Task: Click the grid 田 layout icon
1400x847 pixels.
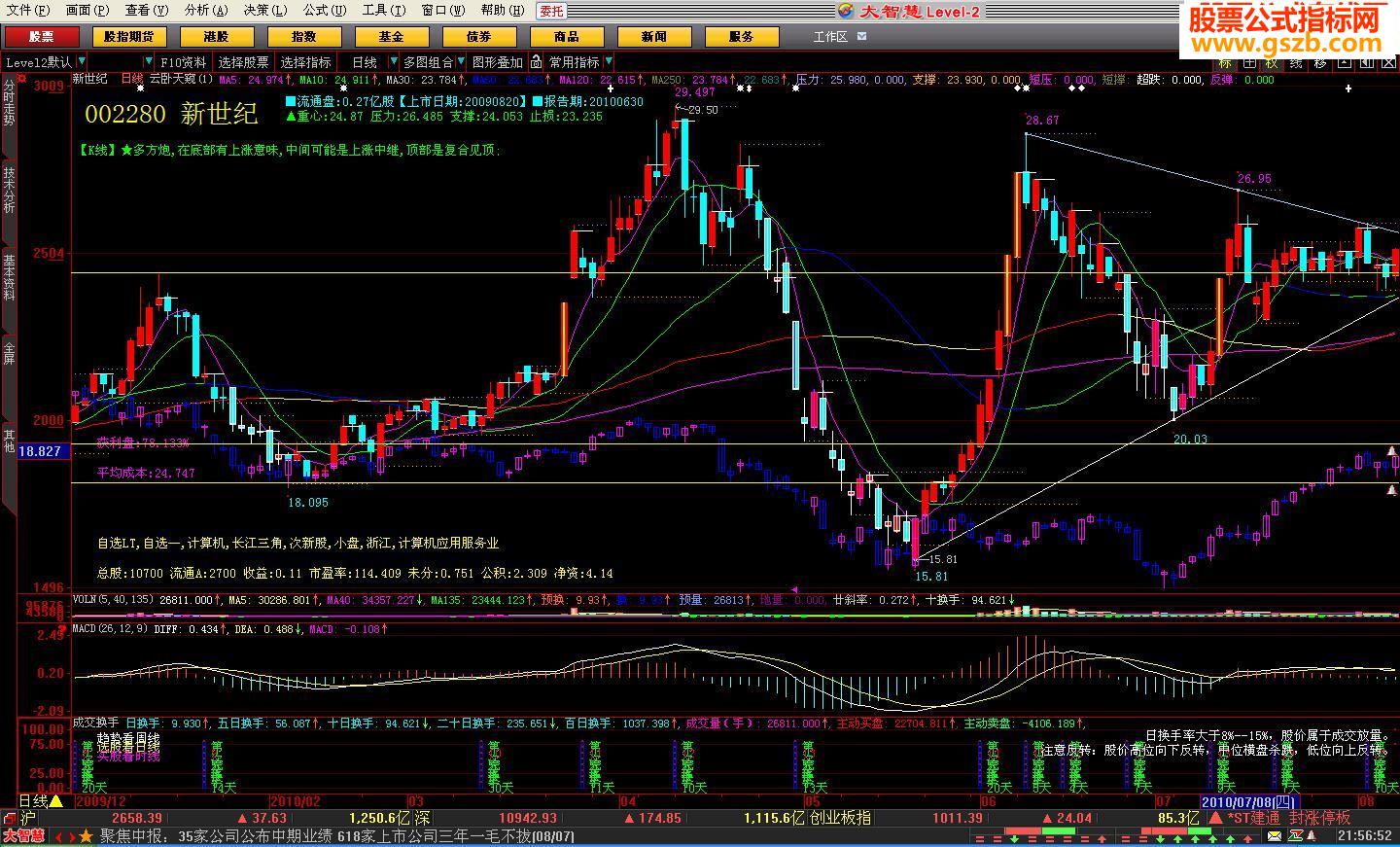Action: (x=1248, y=62)
